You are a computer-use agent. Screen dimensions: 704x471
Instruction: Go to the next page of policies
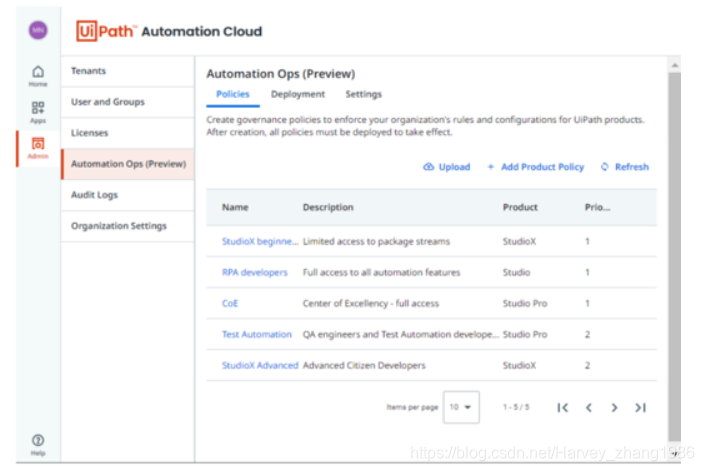coord(614,407)
